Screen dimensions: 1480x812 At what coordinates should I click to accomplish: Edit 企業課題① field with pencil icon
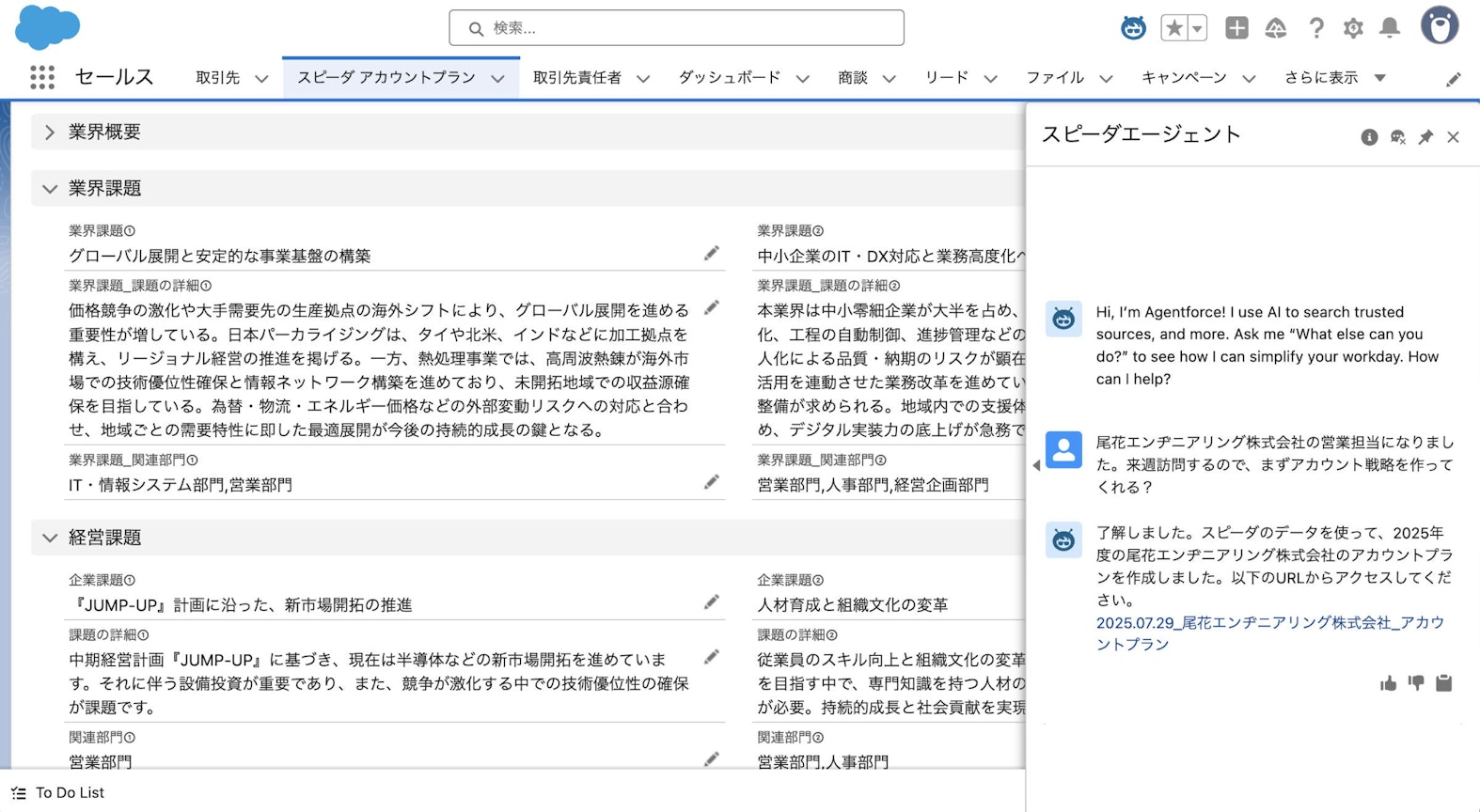tap(712, 602)
